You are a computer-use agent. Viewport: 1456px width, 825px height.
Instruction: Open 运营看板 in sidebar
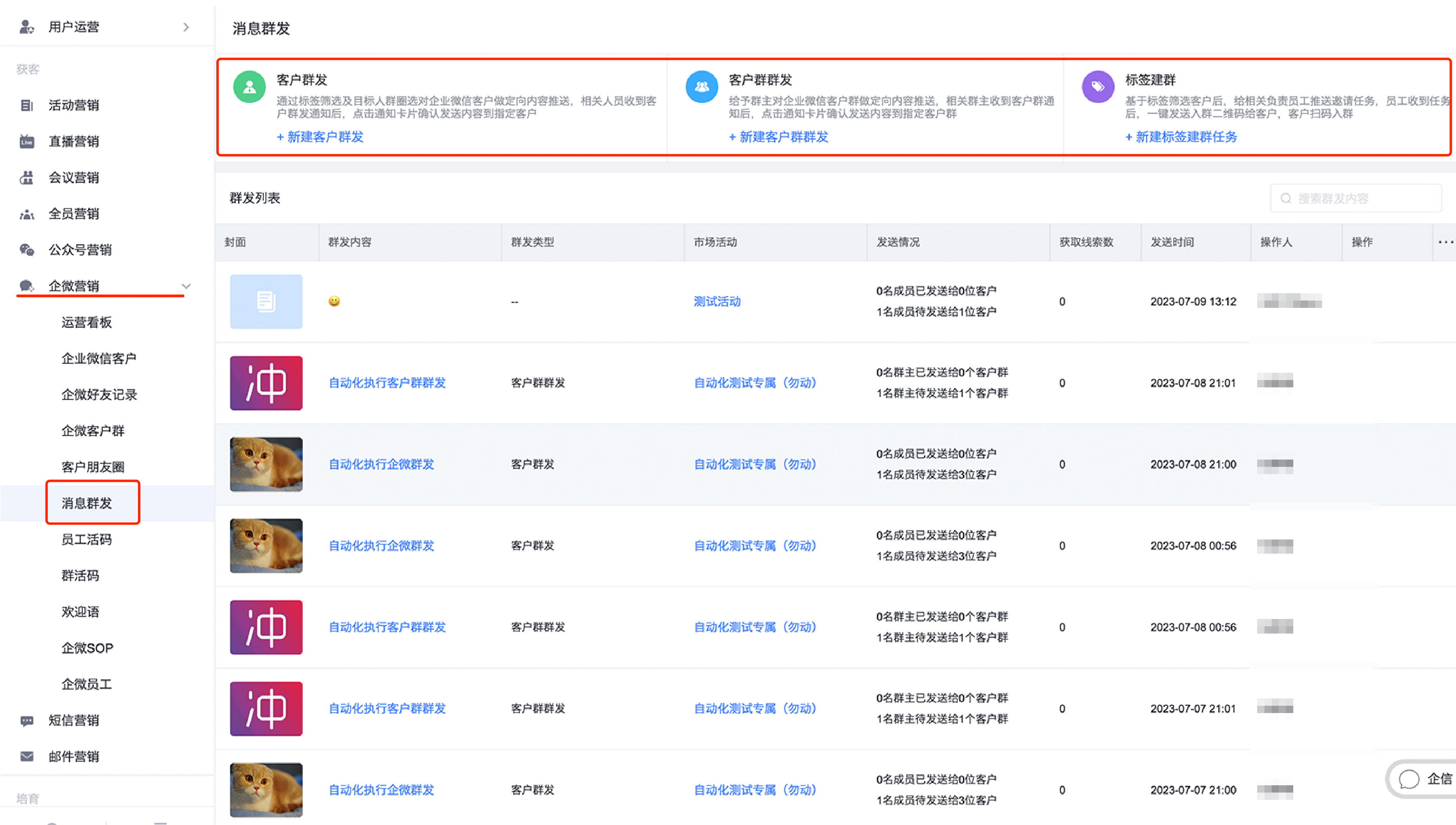point(87,322)
